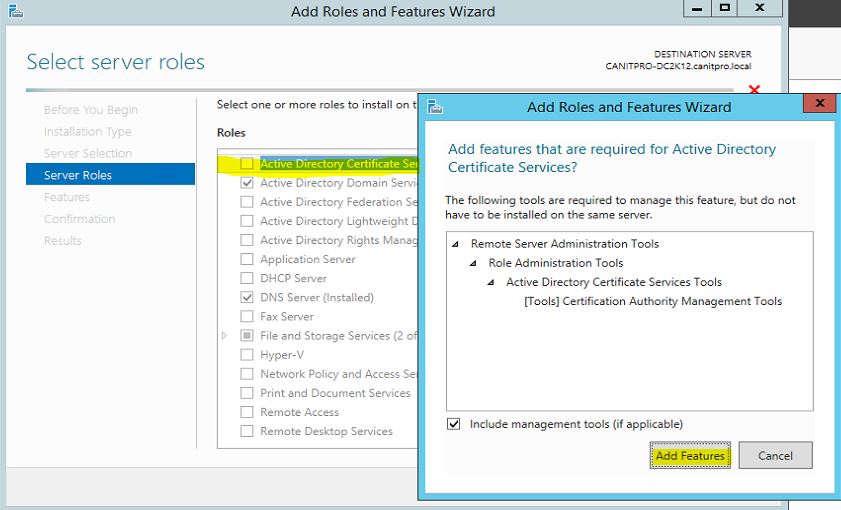Click the Add Features button
This screenshot has height=510, width=841.
(690, 455)
